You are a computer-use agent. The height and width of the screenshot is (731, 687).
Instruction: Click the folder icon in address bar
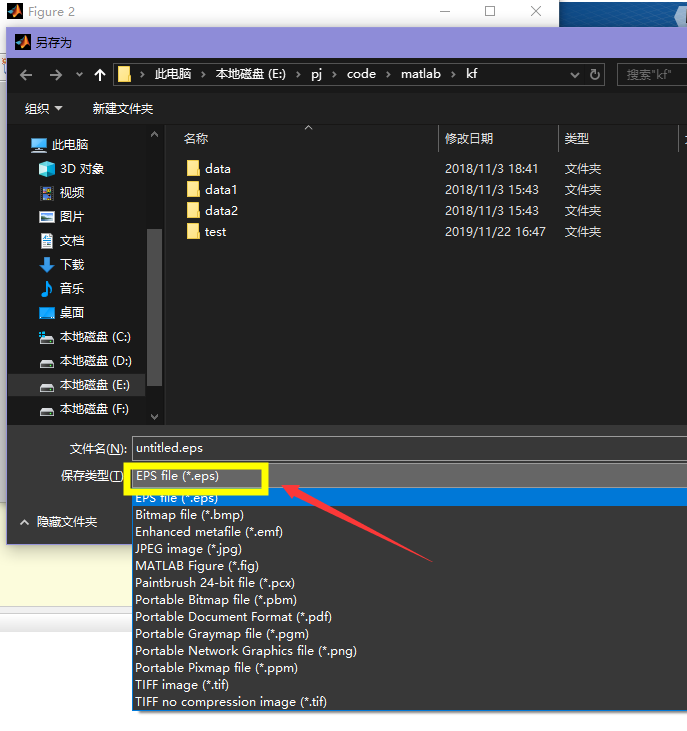click(124, 74)
